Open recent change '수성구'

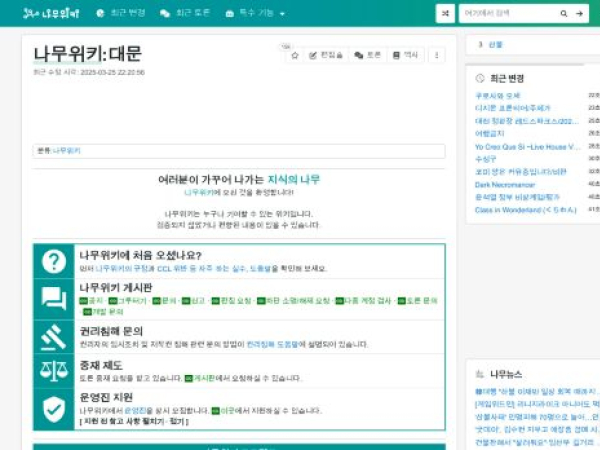[485, 159]
